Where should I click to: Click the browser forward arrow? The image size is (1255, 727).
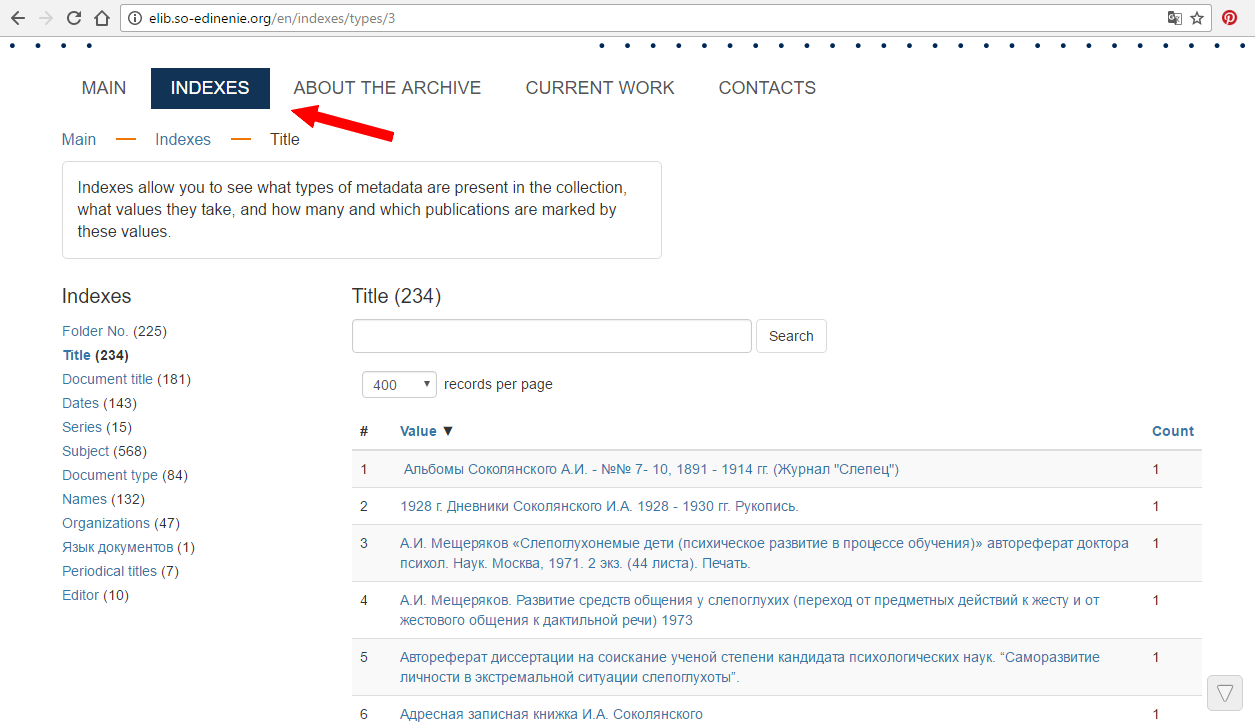[x=45, y=18]
